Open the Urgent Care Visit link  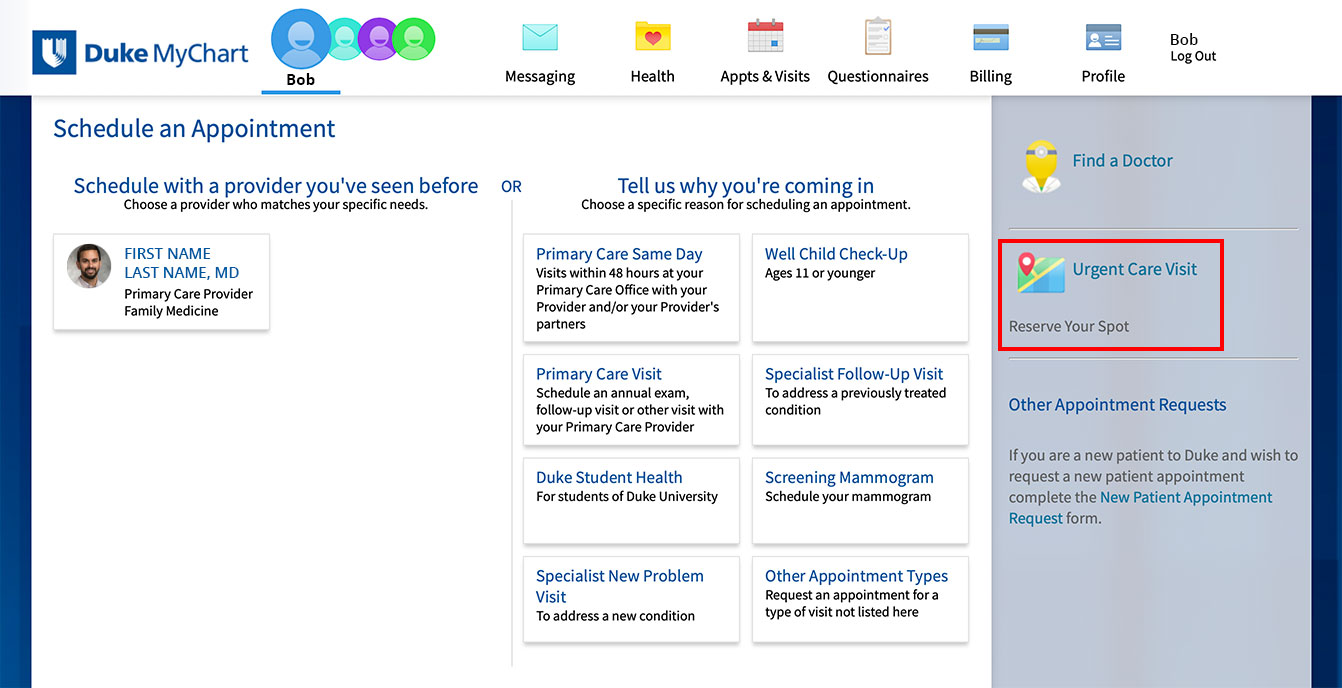(1135, 269)
